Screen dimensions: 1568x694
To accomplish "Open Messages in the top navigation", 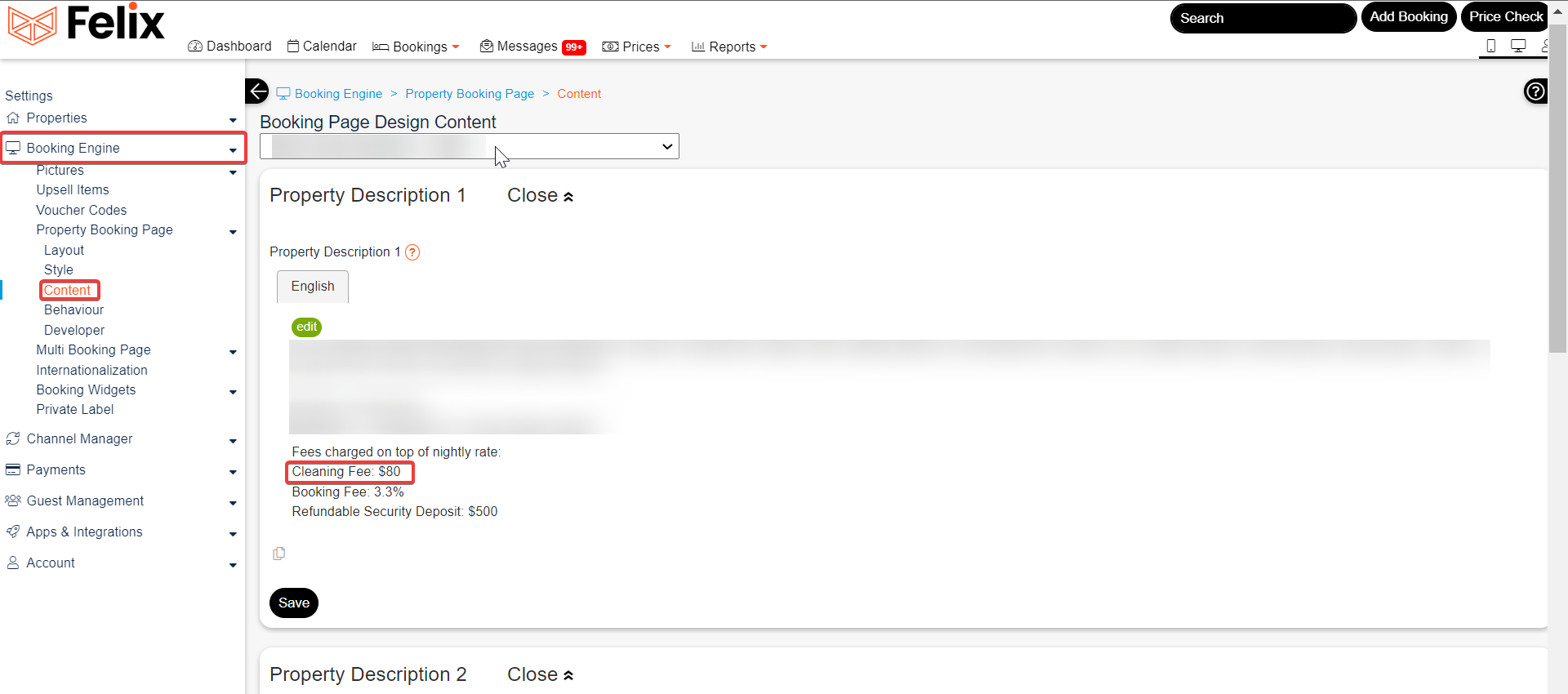I will [x=519, y=47].
